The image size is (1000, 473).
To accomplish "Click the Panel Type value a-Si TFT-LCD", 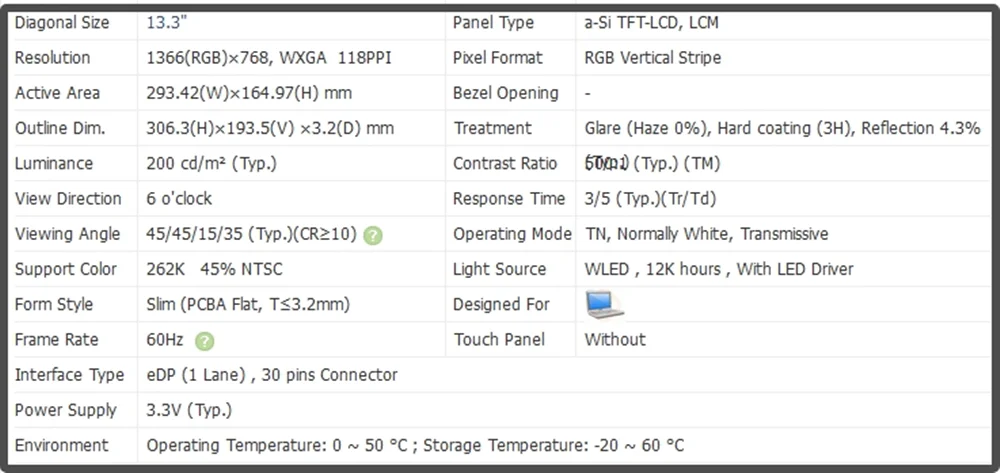I will coord(651,23).
